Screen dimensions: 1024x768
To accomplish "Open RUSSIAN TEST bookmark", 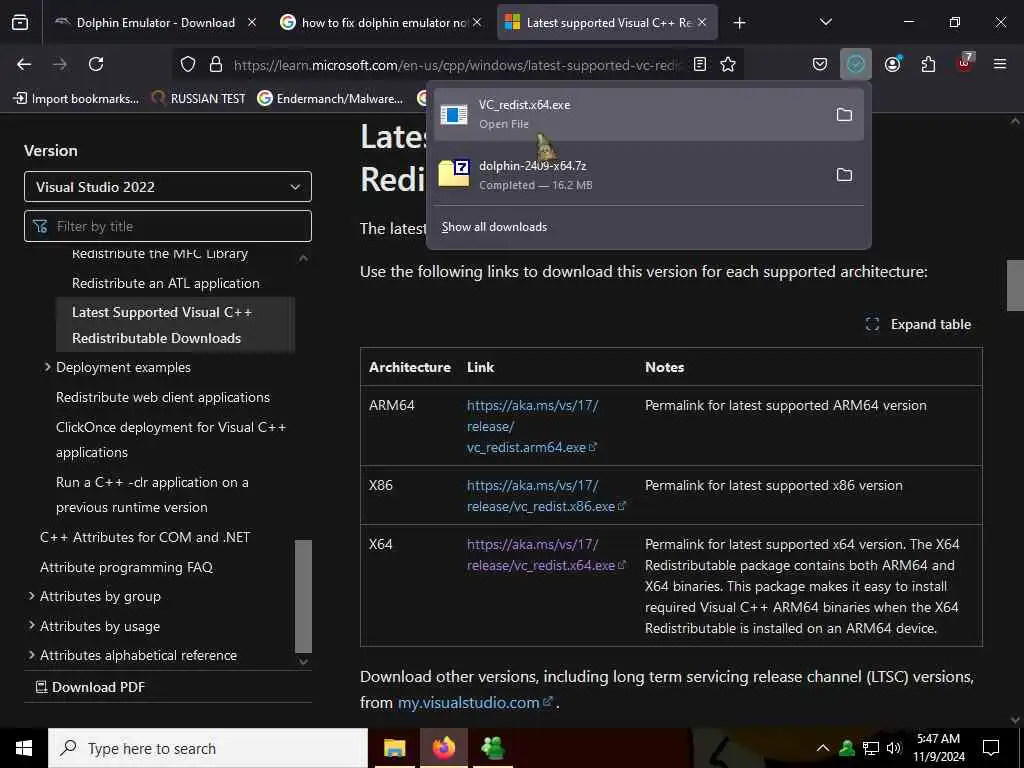I will pyautogui.click(x=198, y=99).
